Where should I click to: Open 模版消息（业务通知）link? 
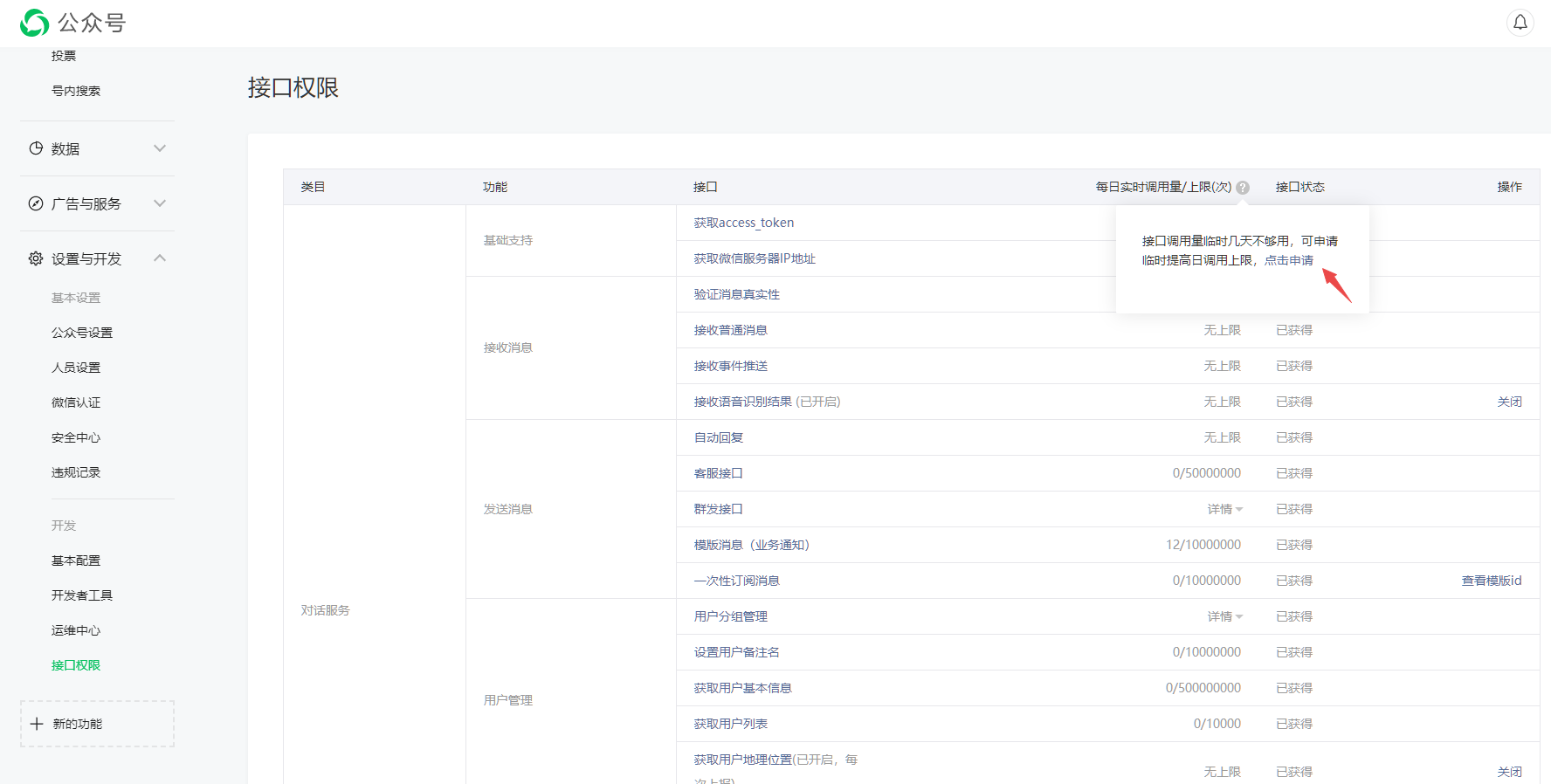point(752,545)
